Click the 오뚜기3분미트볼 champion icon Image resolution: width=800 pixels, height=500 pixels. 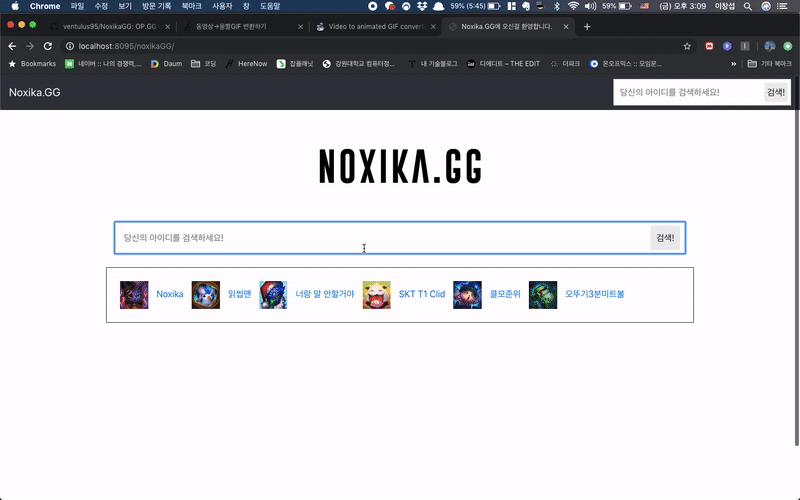click(x=543, y=294)
